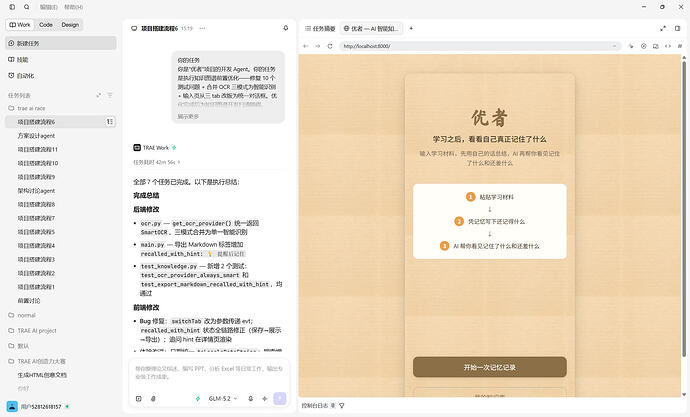The height and width of the screenshot is (417, 690).
Task: Open the 编辑 menu in the title bar
Action: [48, 7]
